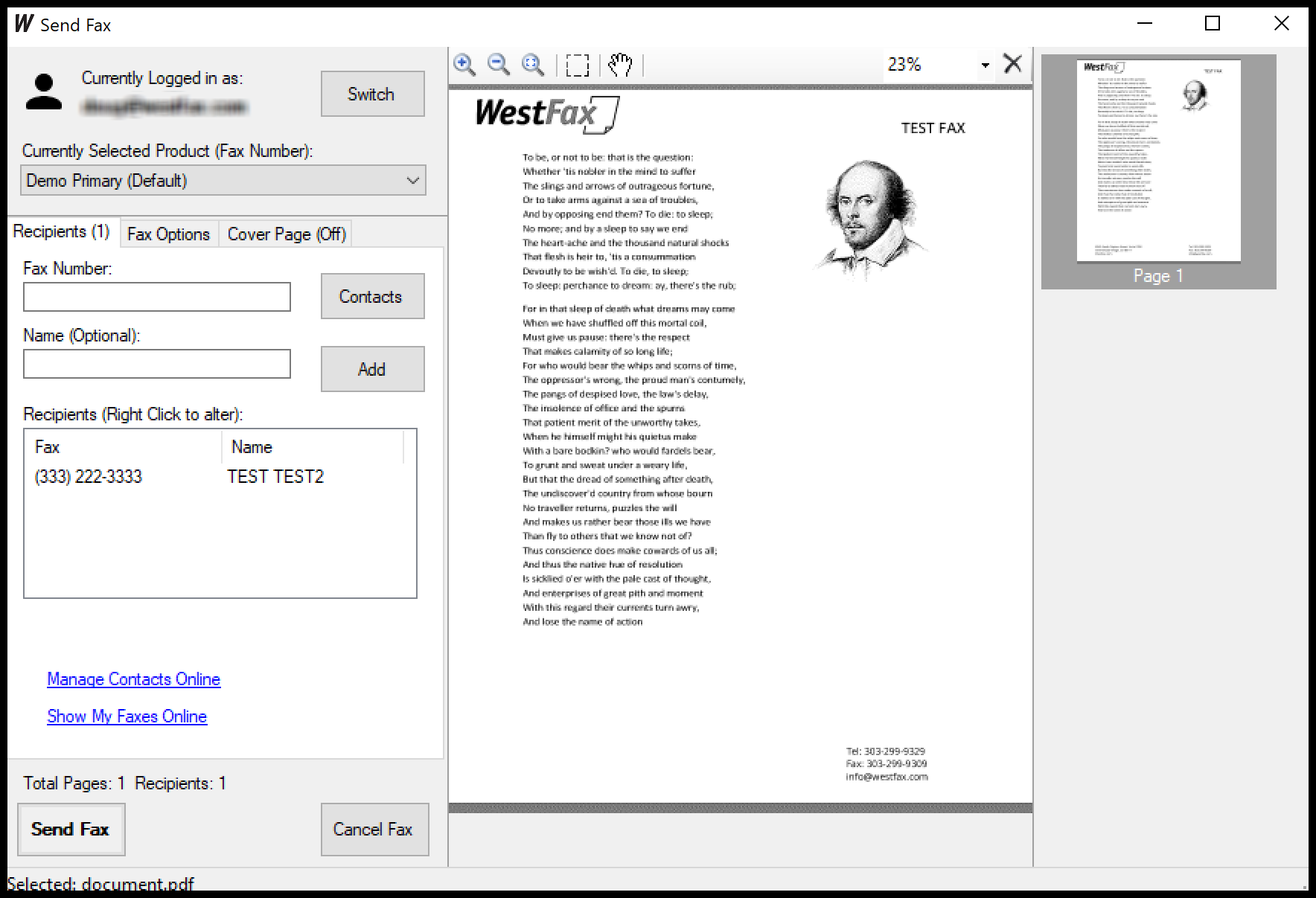The height and width of the screenshot is (898, 1316).
Task: Open the Contacts list
Action: 371,296
